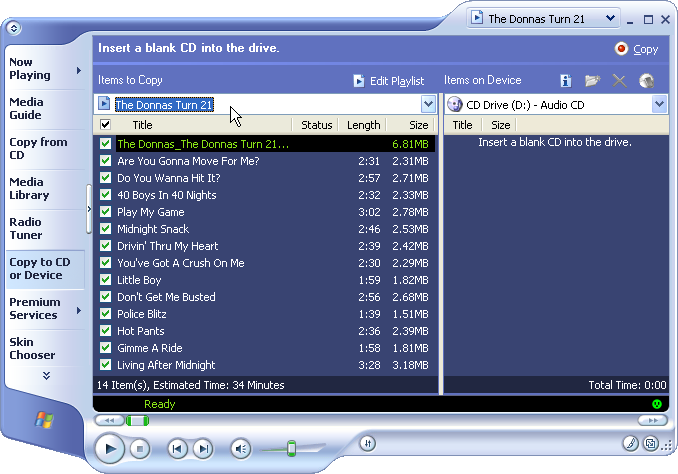Uncheck Police Blitz checkbox
The image size is (678, 474).
105,314
